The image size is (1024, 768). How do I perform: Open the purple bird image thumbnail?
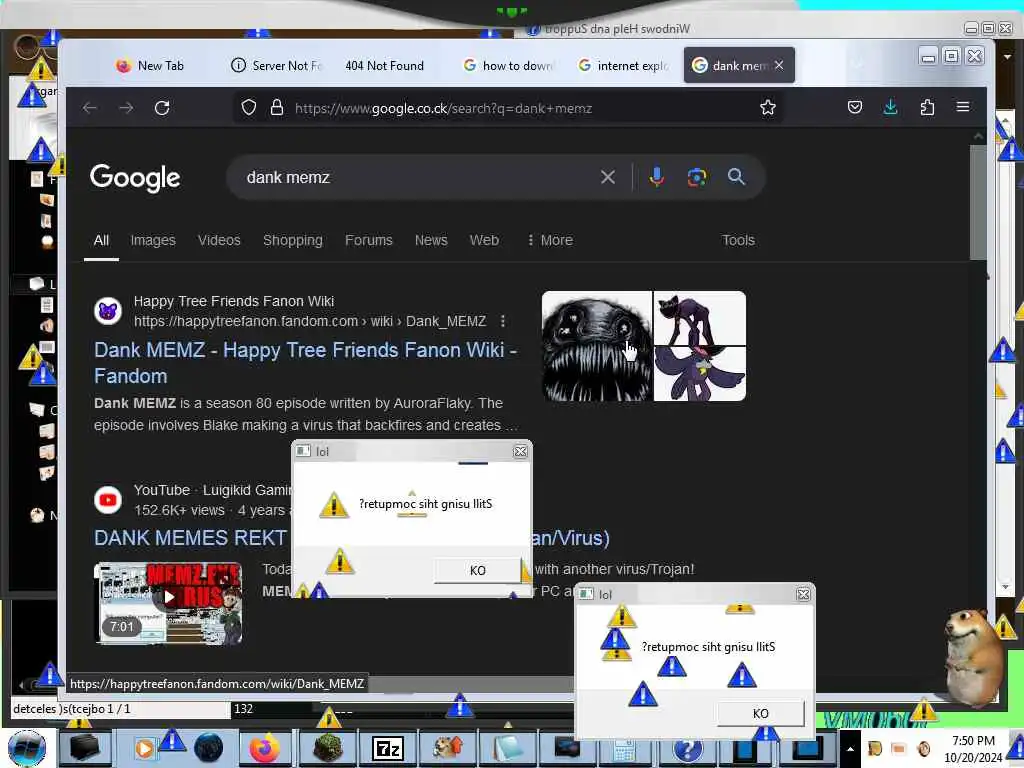click(699, 374)
